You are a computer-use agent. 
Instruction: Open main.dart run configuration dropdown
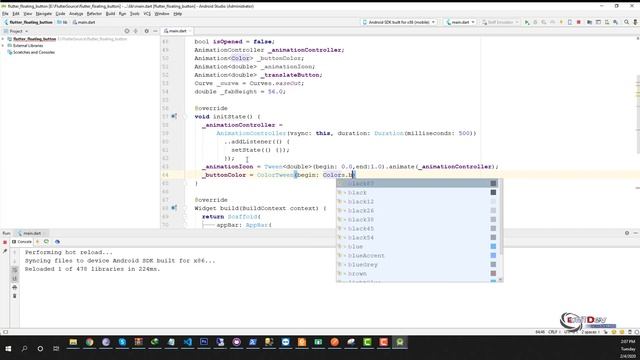[x=461, y=22]
